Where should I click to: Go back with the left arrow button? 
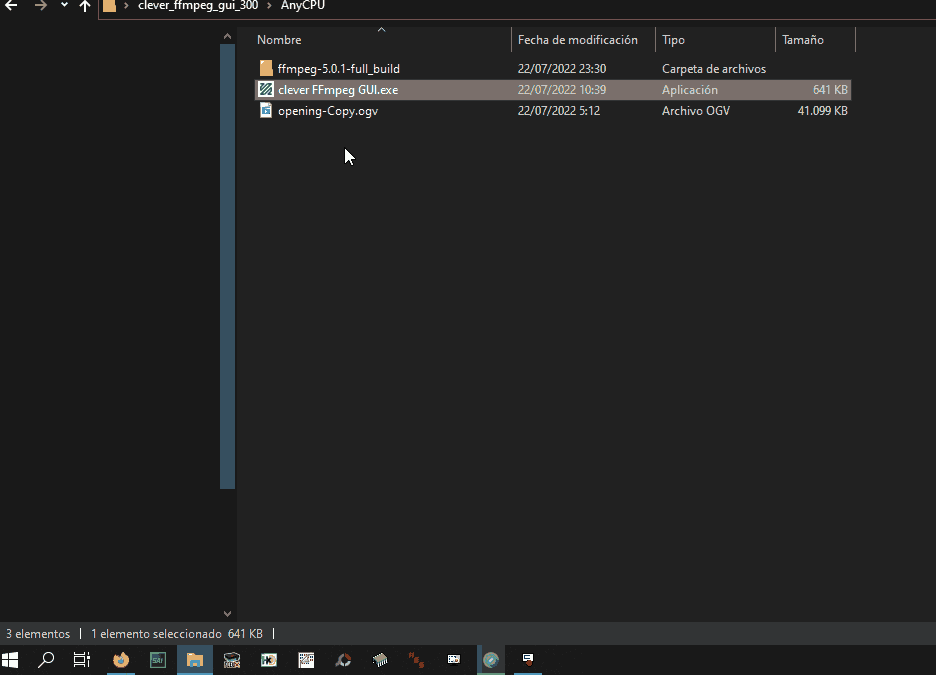[x=11, y=6]
